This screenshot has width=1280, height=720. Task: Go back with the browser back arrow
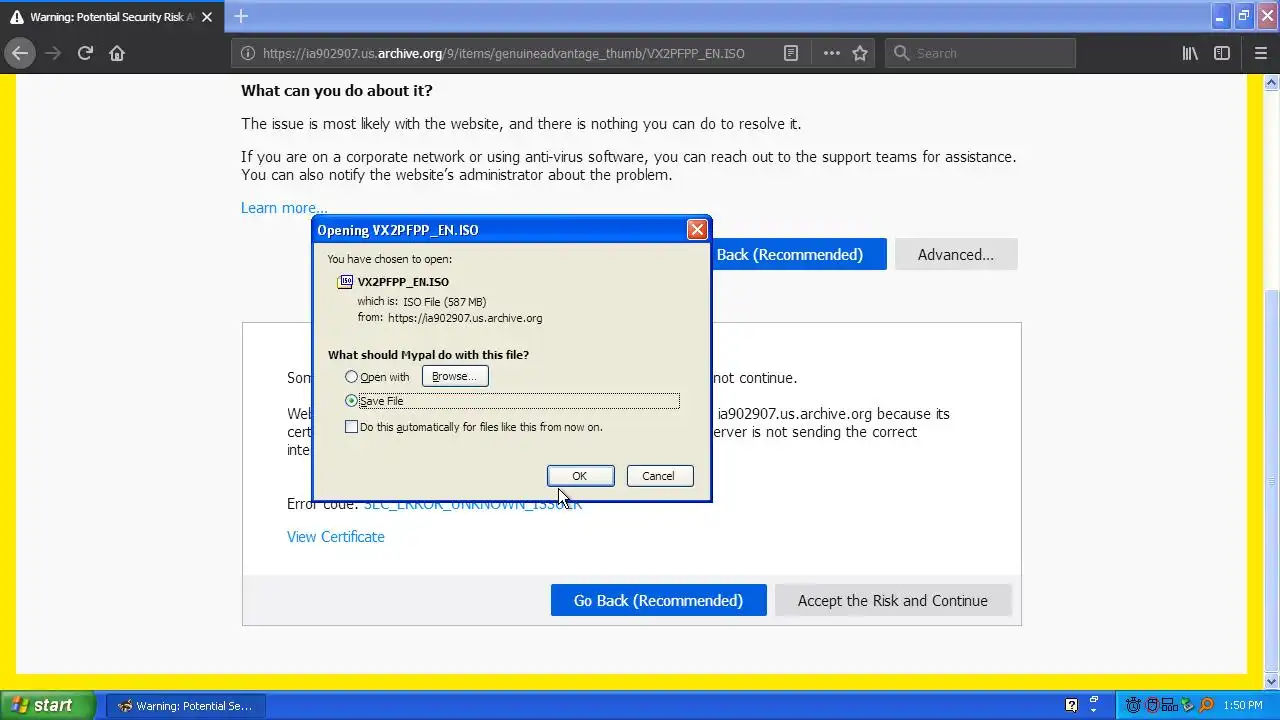20,53
